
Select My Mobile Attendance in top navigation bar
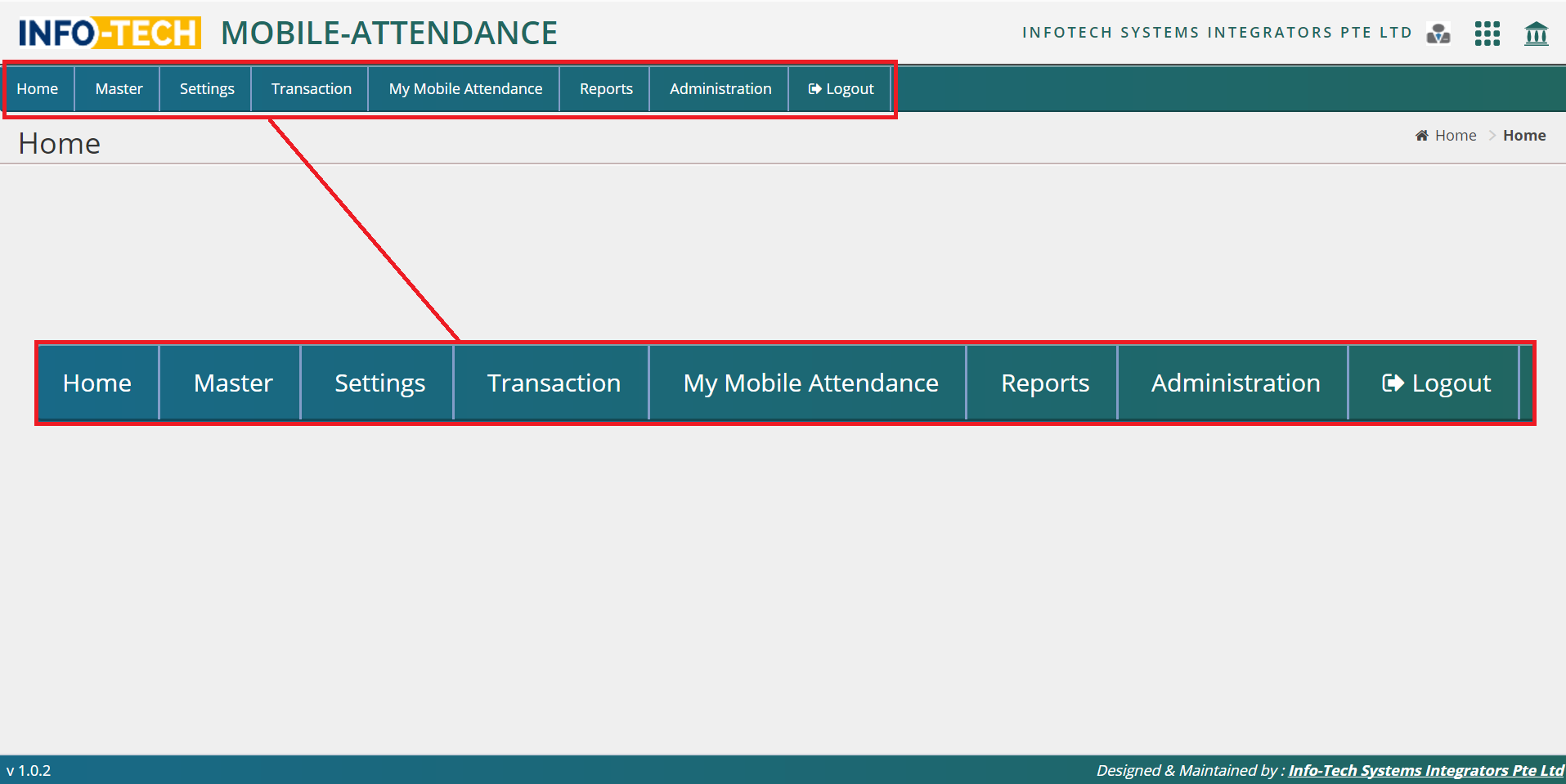point(465,89)
